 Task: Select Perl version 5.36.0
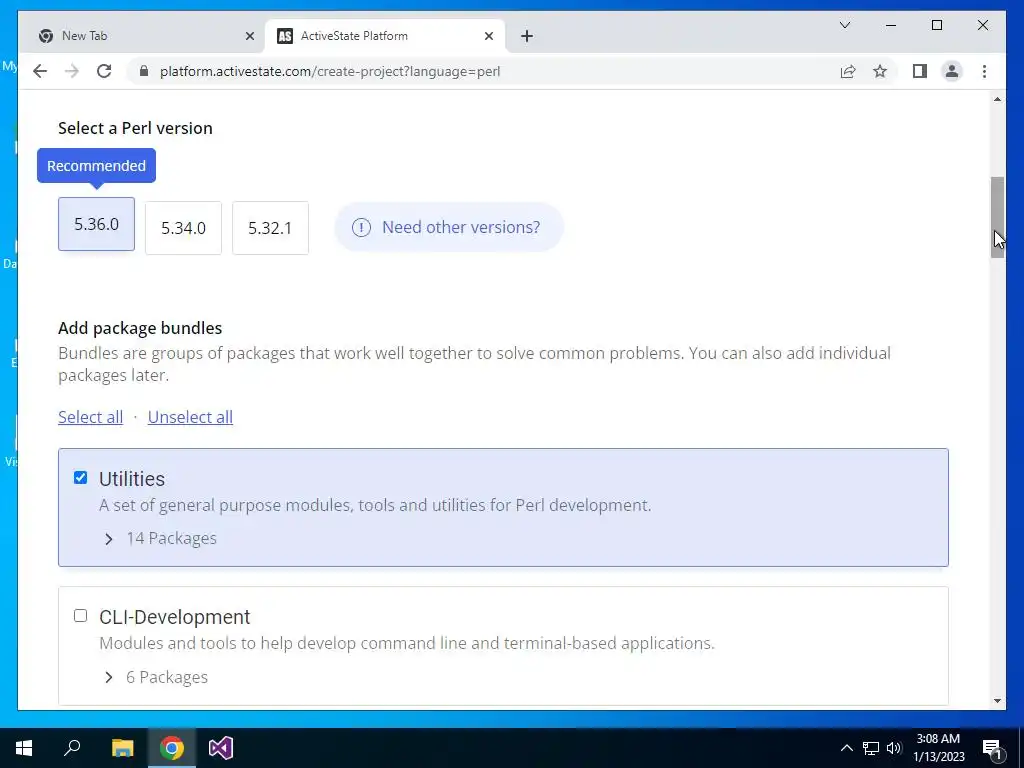tap(97, 224)
